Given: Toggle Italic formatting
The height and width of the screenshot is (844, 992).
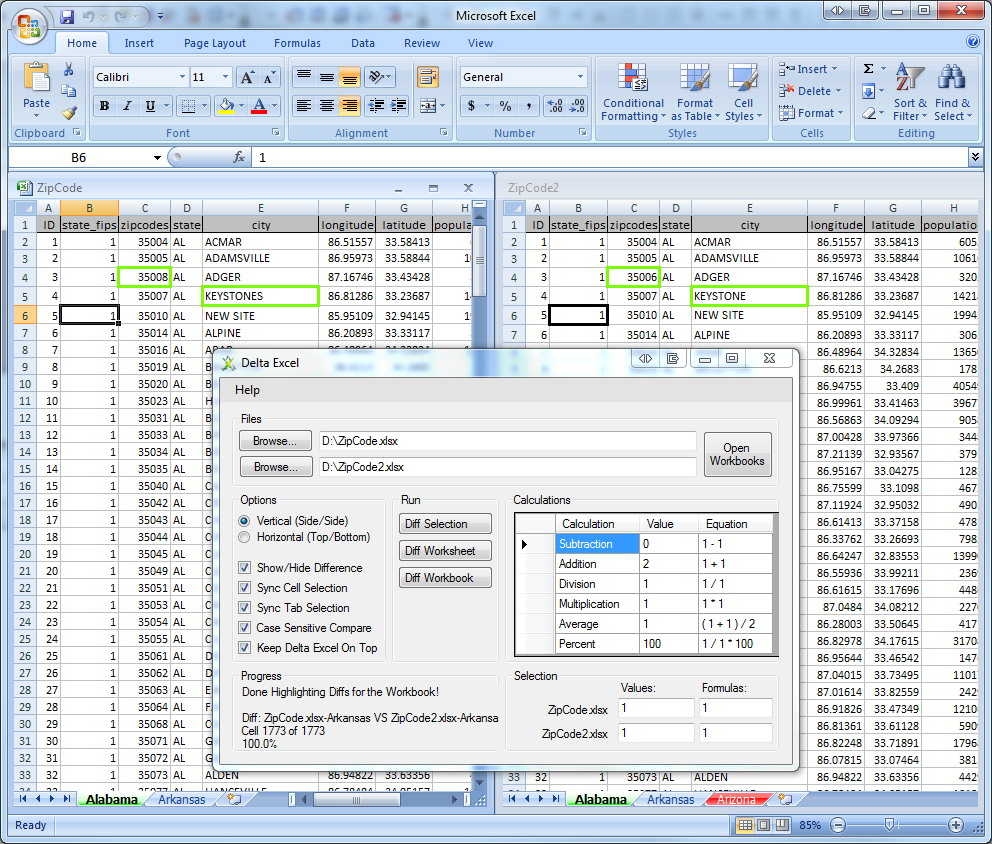Looking at the screenshot, I should pos(127,106).
